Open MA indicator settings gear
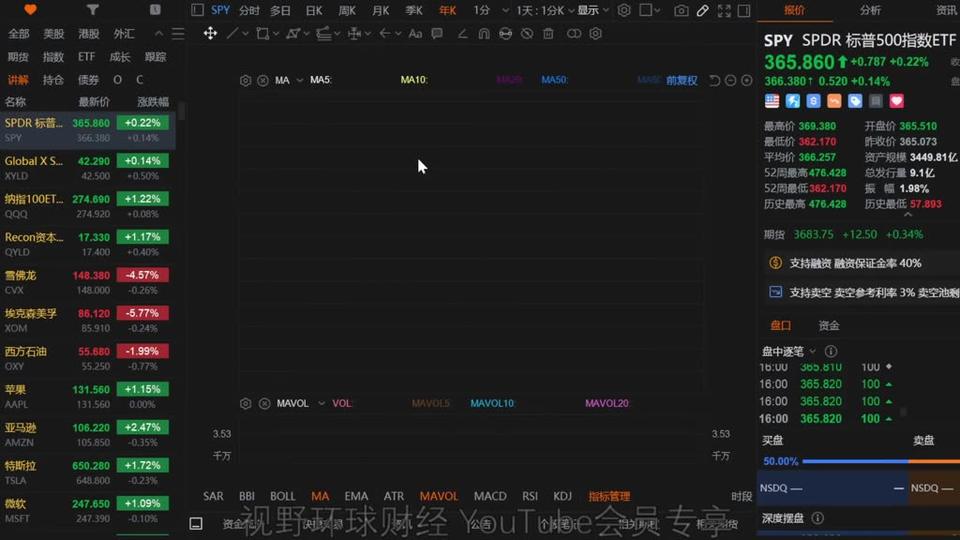The width and height of the screenshot is (960, 540). pos(246,80)
